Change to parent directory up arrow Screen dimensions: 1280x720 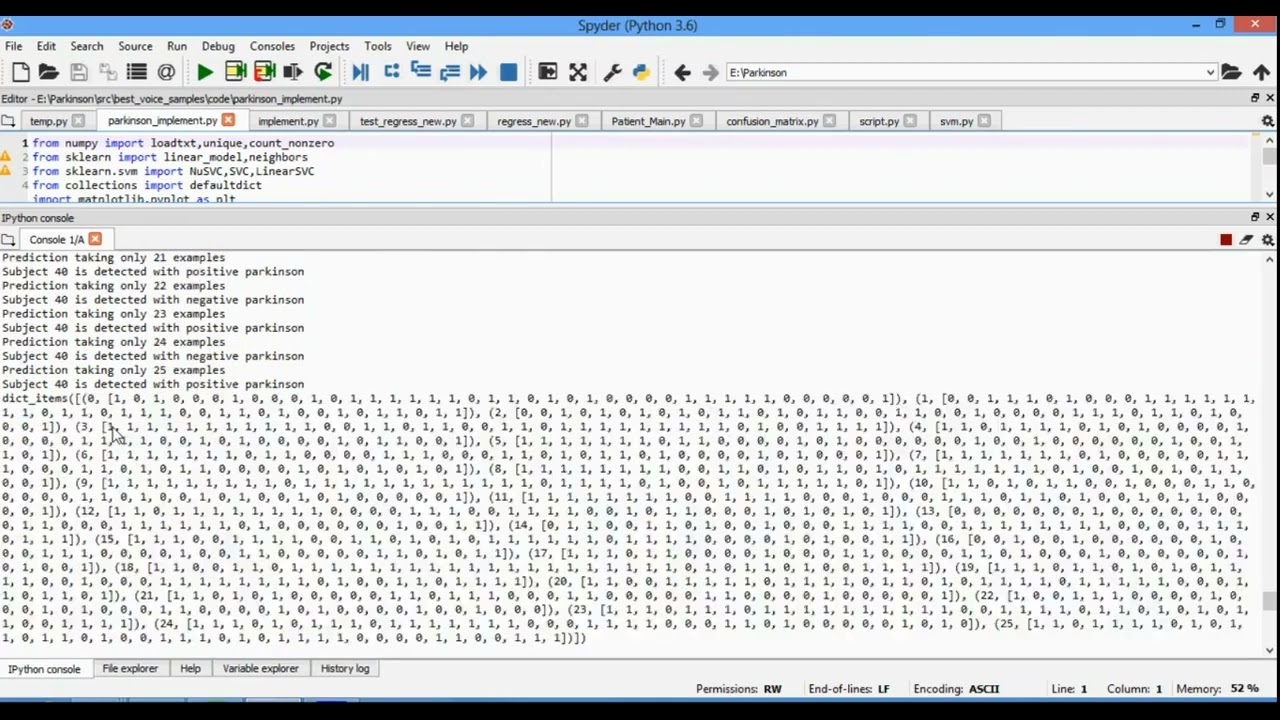point(1261,72)
